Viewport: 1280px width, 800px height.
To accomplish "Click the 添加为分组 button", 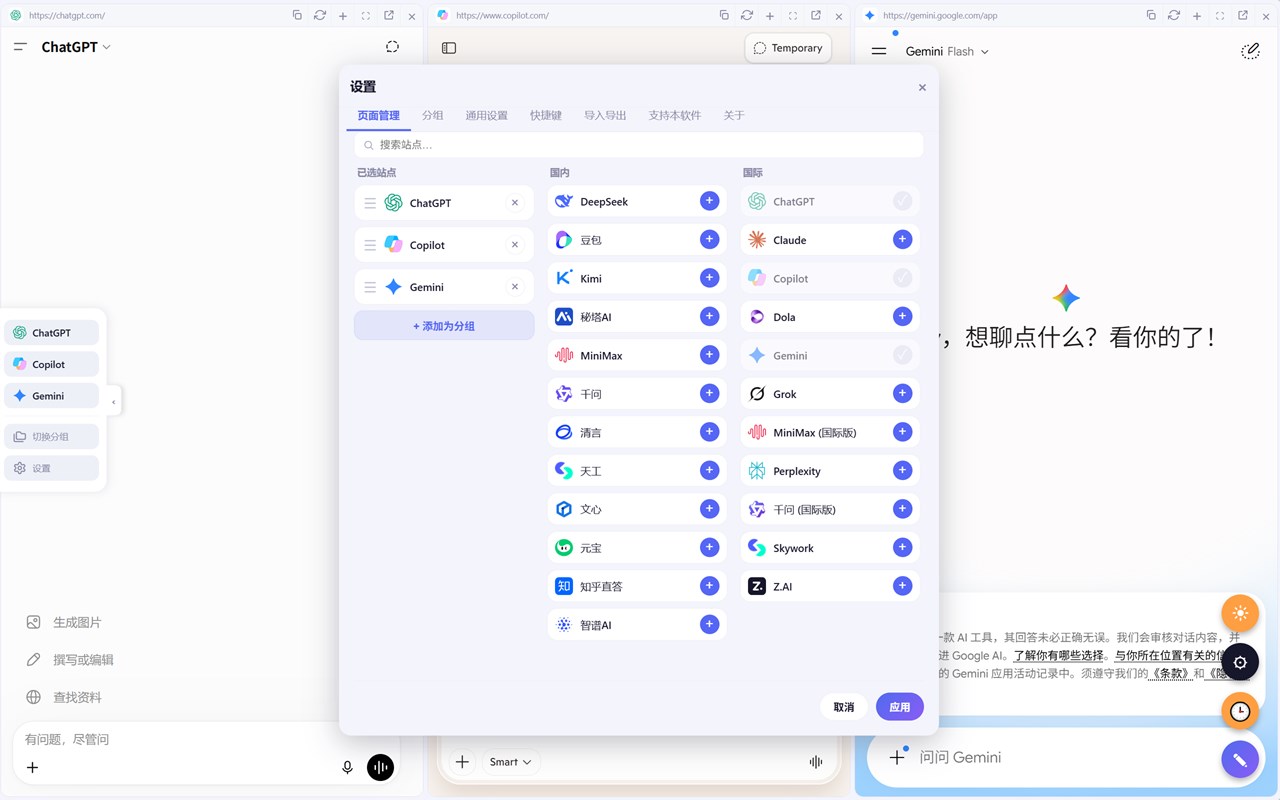I will (x=444, y=326).
